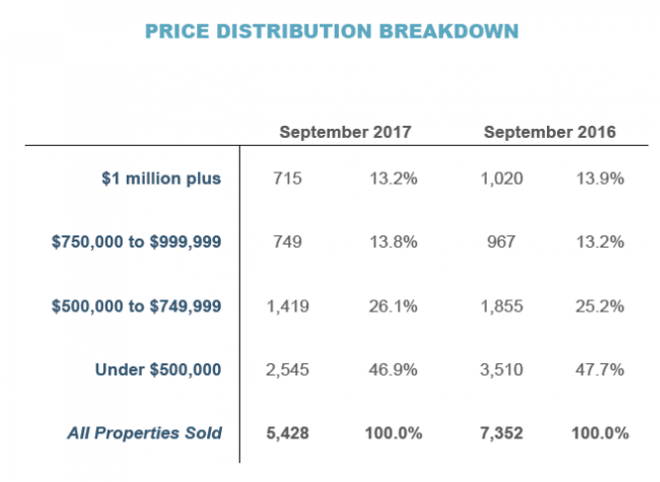This screenshot has width=660, height=482.
Task: Click the 13.9% percentage cell
Action: (x=601, y=179)
